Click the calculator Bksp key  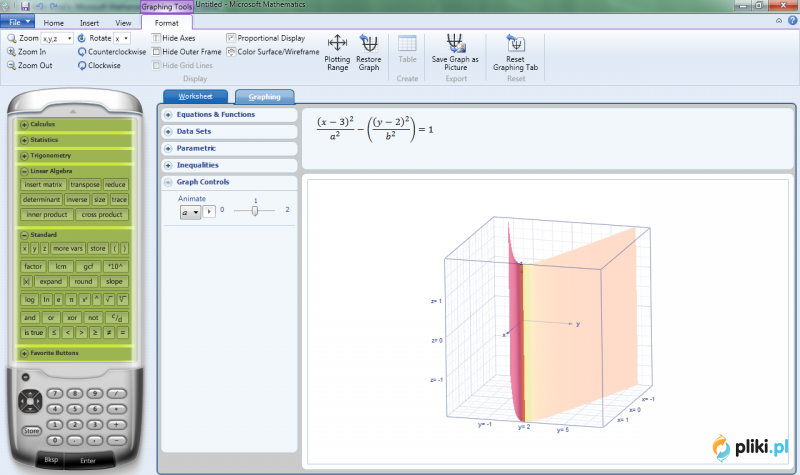[x=51, y=460]
